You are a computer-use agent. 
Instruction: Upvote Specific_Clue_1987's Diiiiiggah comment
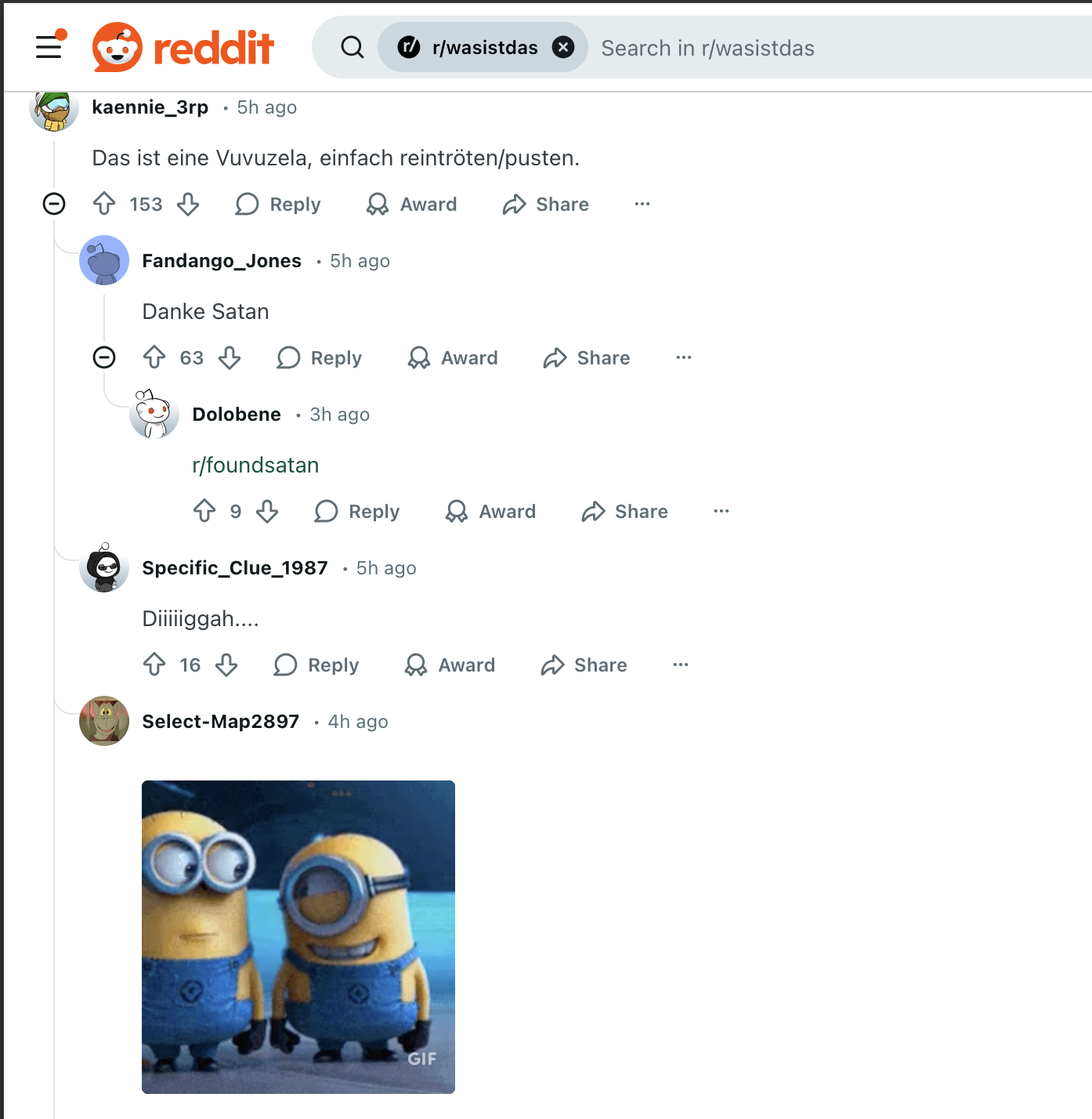154,665
